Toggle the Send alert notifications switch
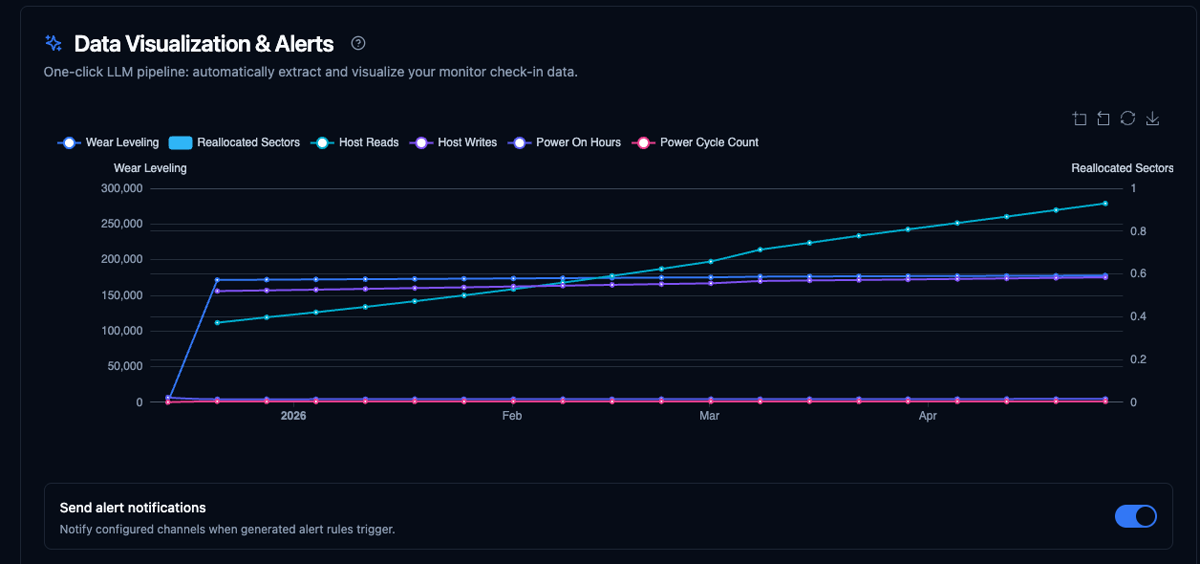The image size is (1200, 564). click(x=1136, y=516)
